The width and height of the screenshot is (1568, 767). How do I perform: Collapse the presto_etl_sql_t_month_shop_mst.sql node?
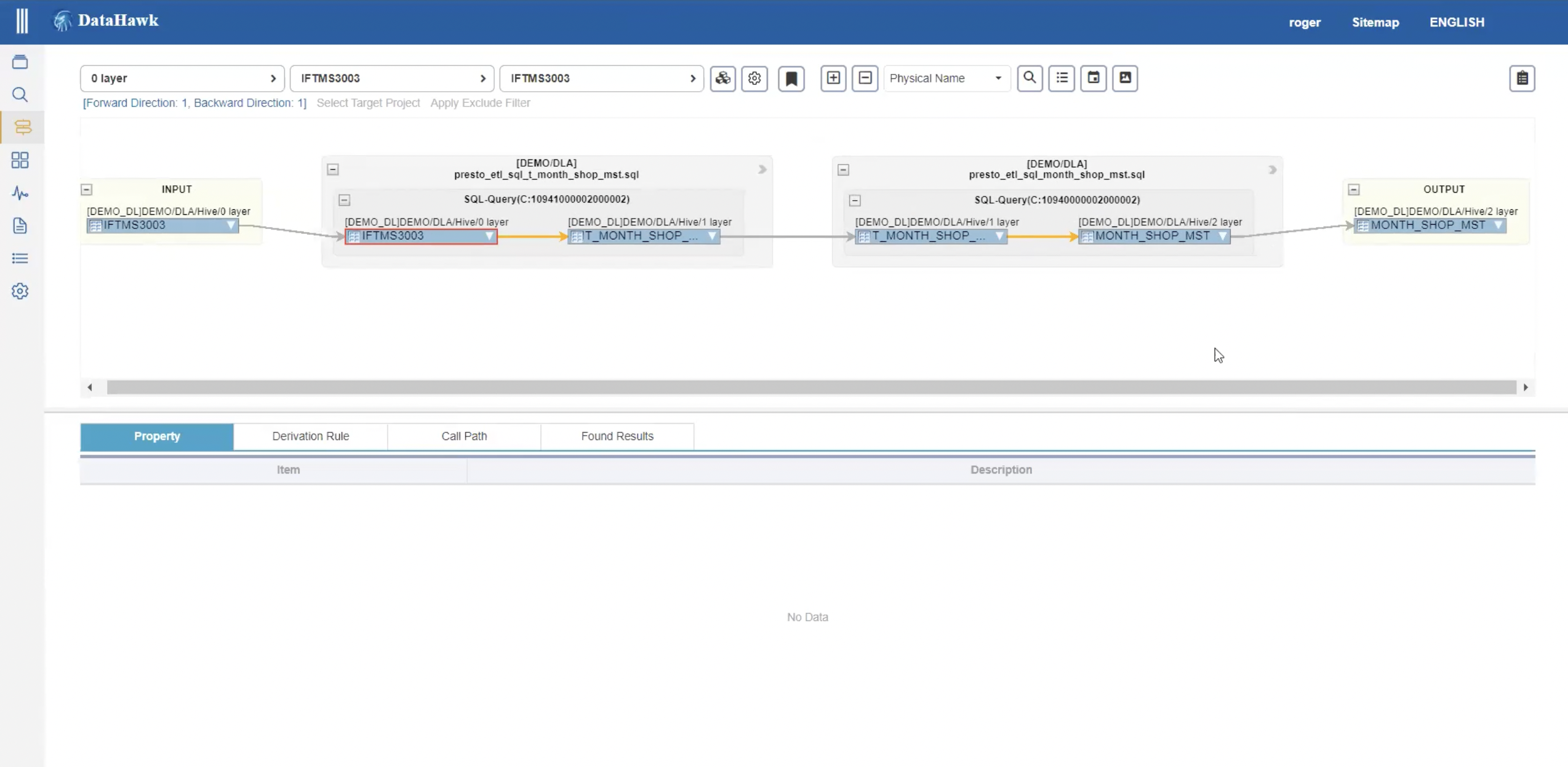click(x=332, y=169)
